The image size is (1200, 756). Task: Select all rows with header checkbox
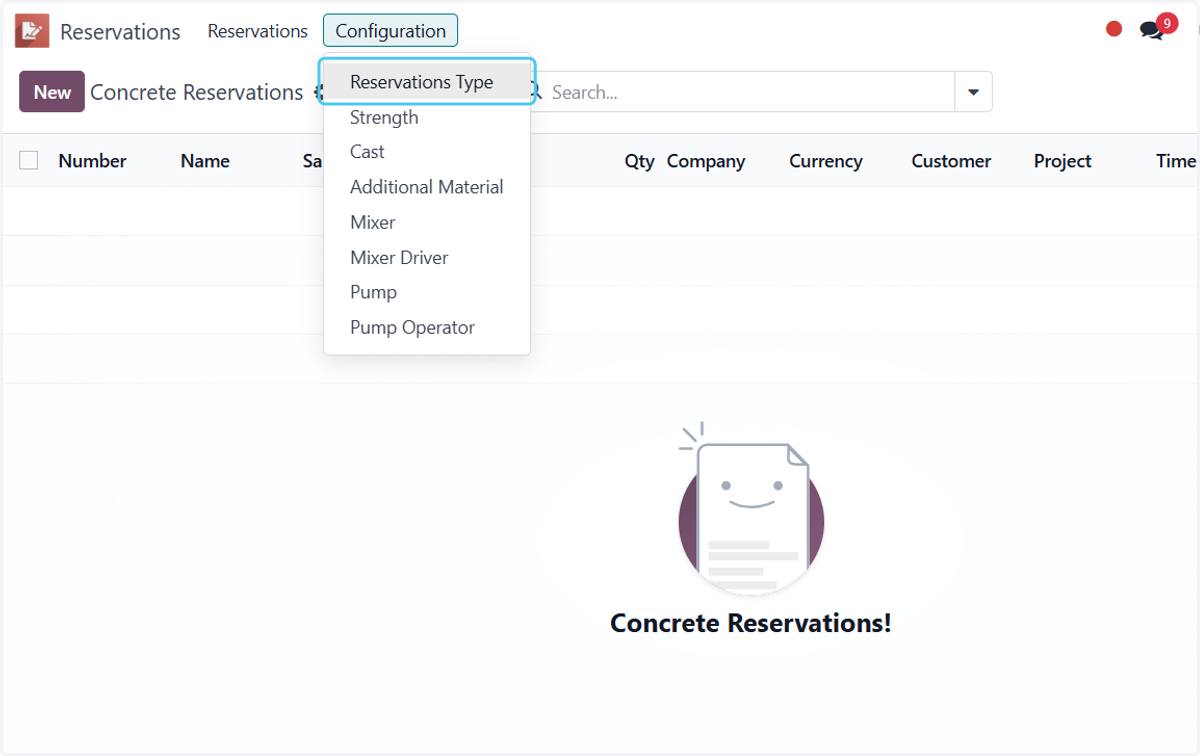point(29,160)
